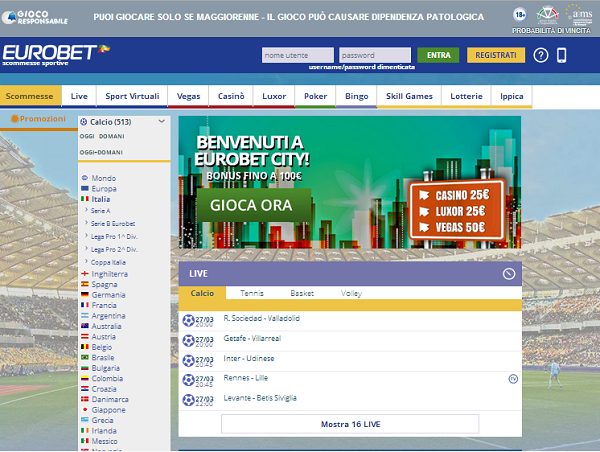
Task: Open the Casinò tab
Action: coord(231,96)
